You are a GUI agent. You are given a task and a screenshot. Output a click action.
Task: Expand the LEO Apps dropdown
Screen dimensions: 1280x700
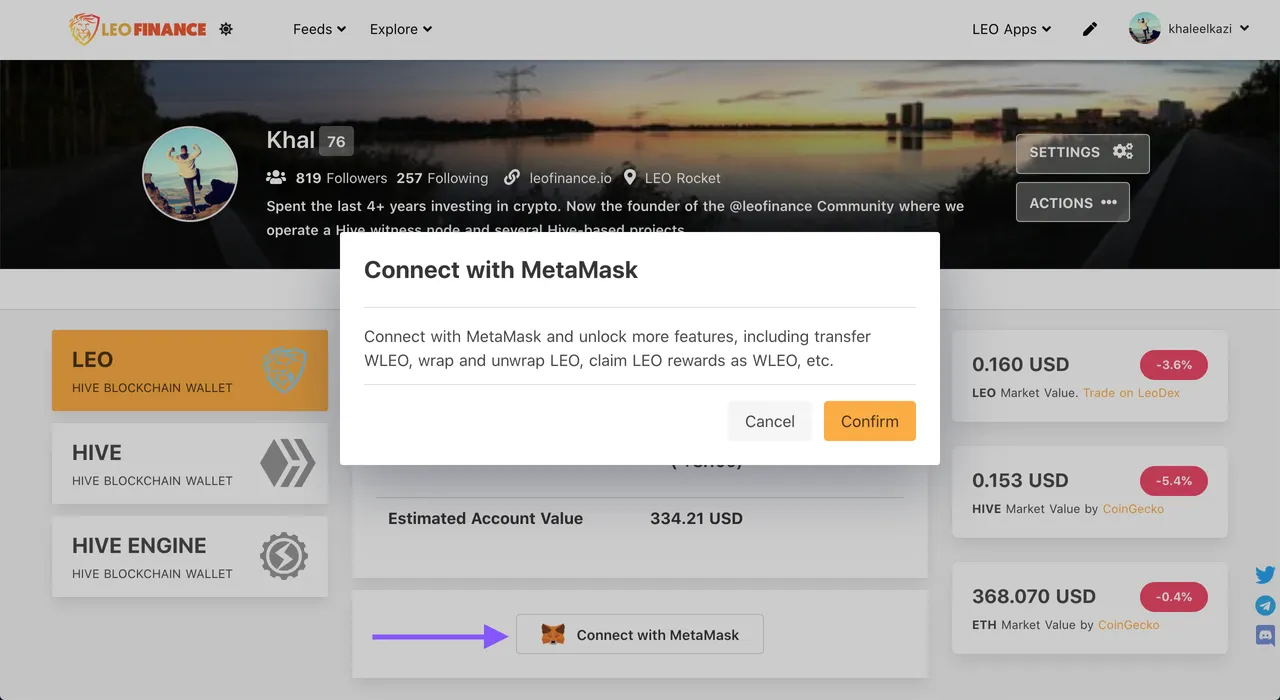click(x=1011, y=29)
